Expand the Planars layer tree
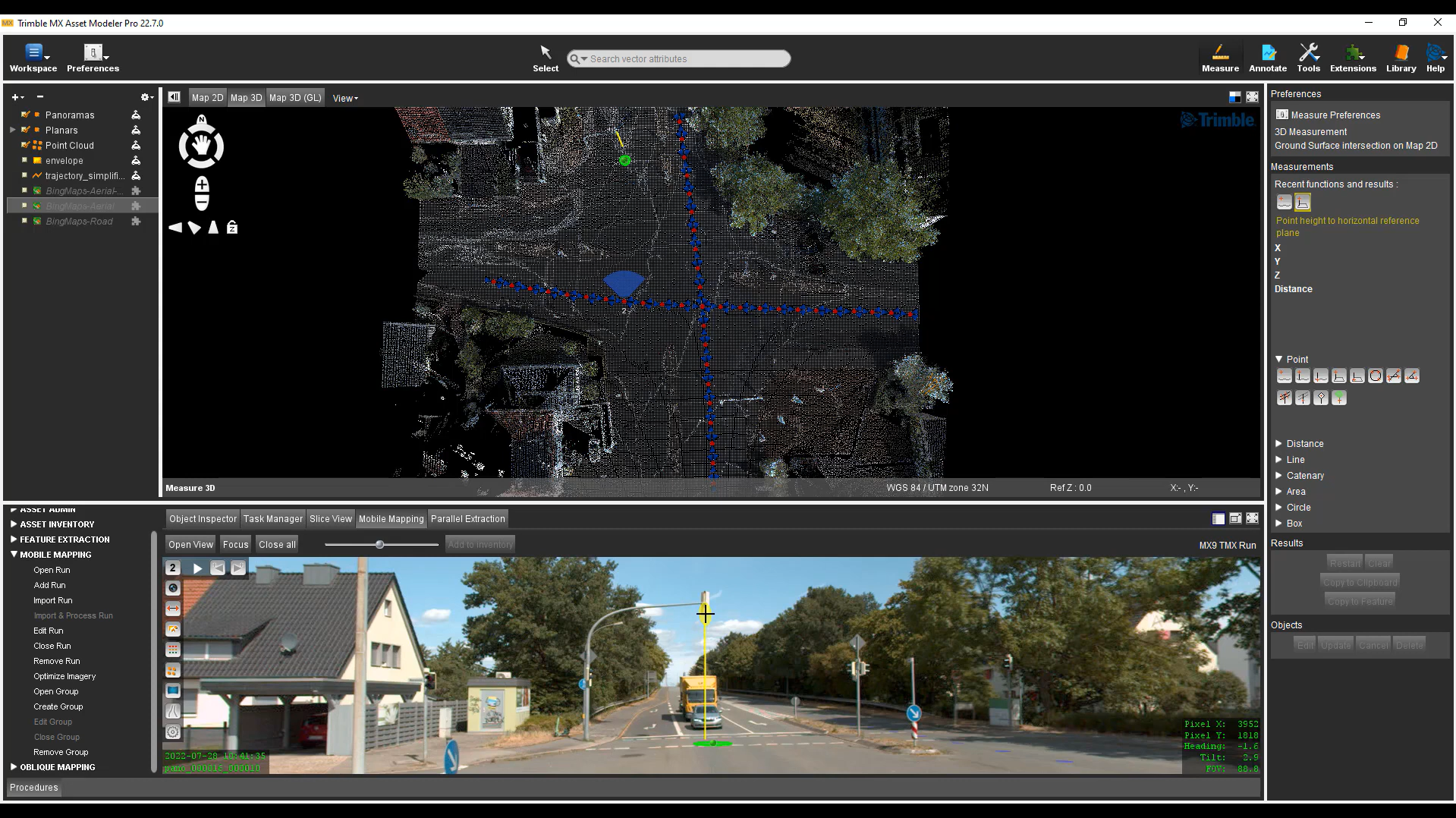The image size is (1456, 818). 13,131
